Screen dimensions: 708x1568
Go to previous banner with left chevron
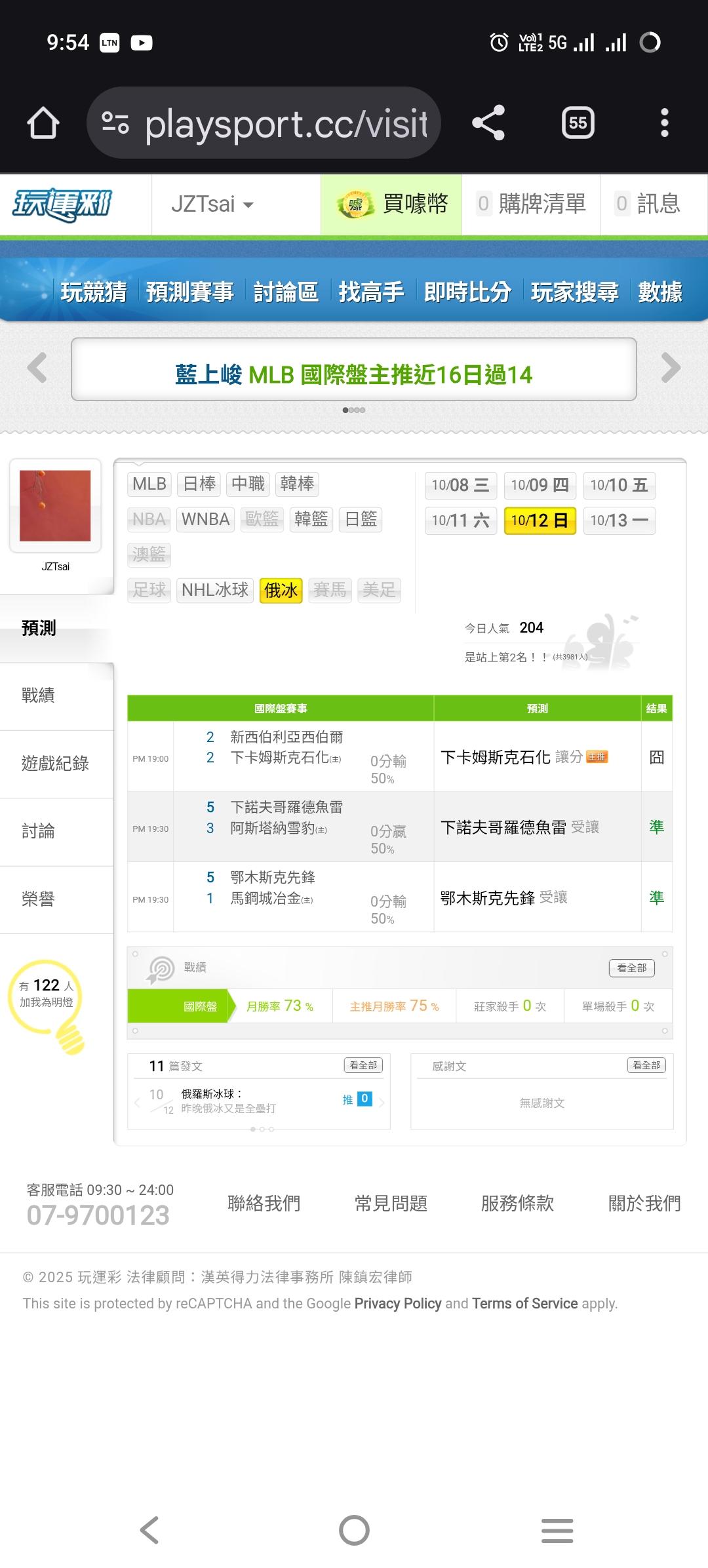[37, 368]
